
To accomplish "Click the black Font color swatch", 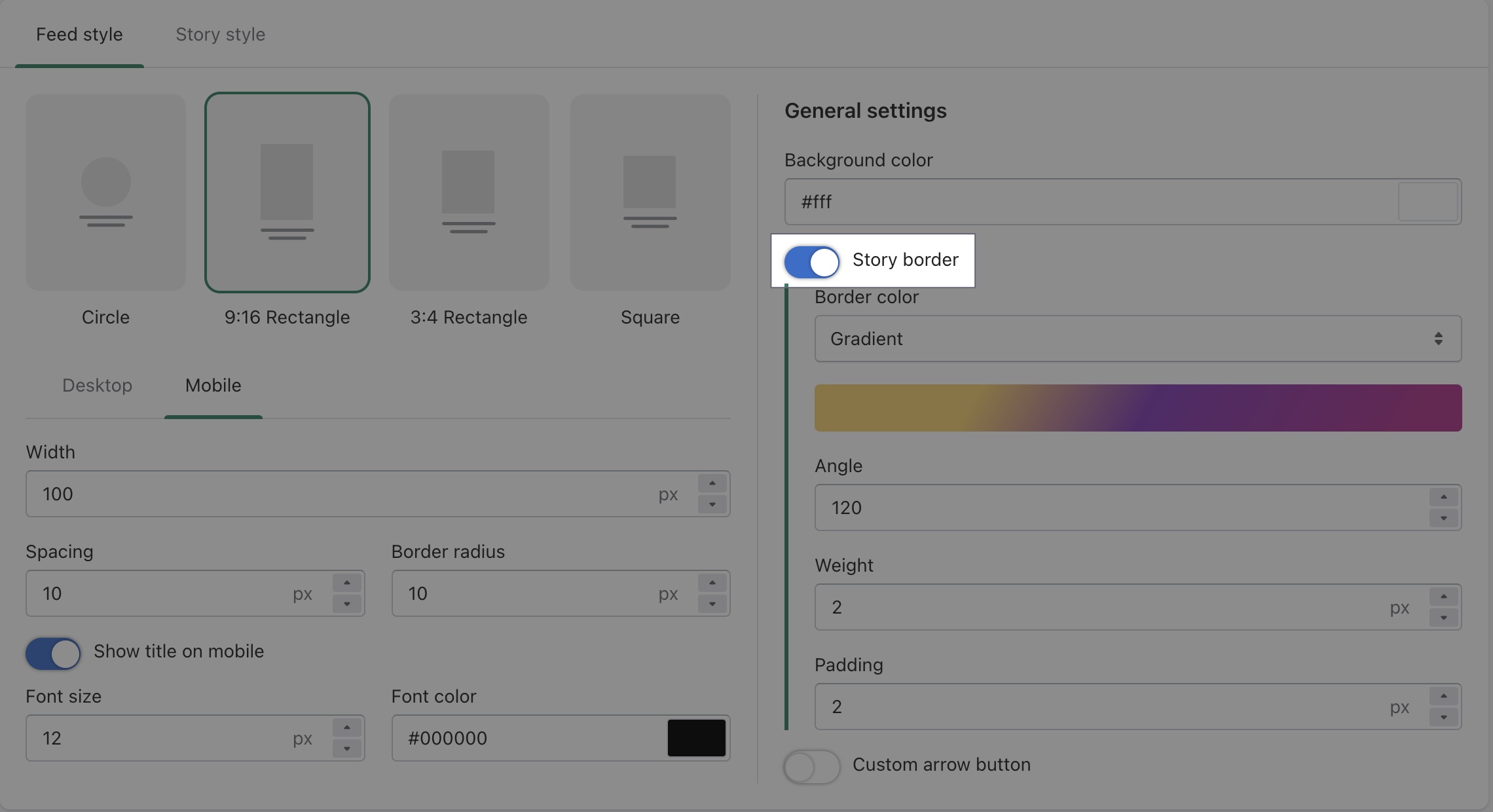I will 696,738.
